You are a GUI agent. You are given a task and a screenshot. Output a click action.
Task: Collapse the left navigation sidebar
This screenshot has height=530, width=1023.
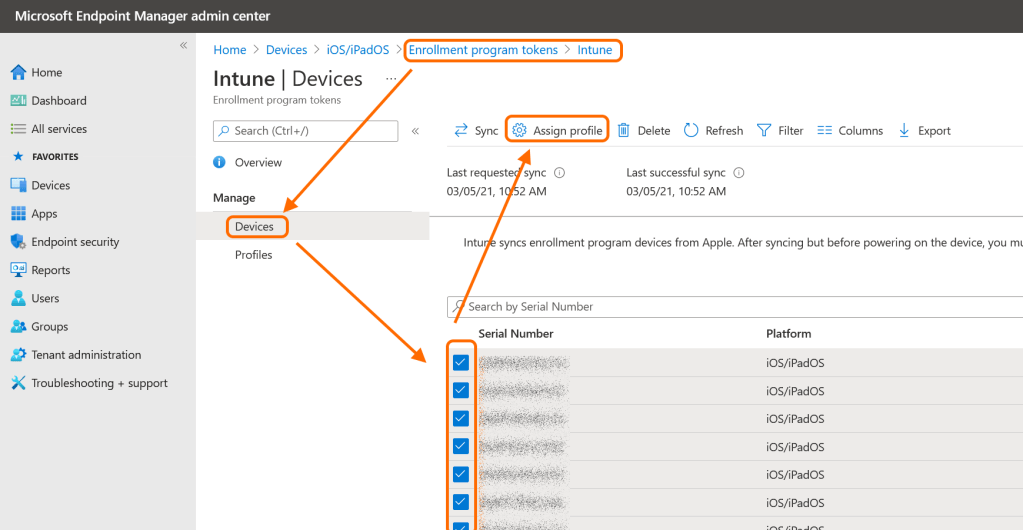(x=183, y=46)
